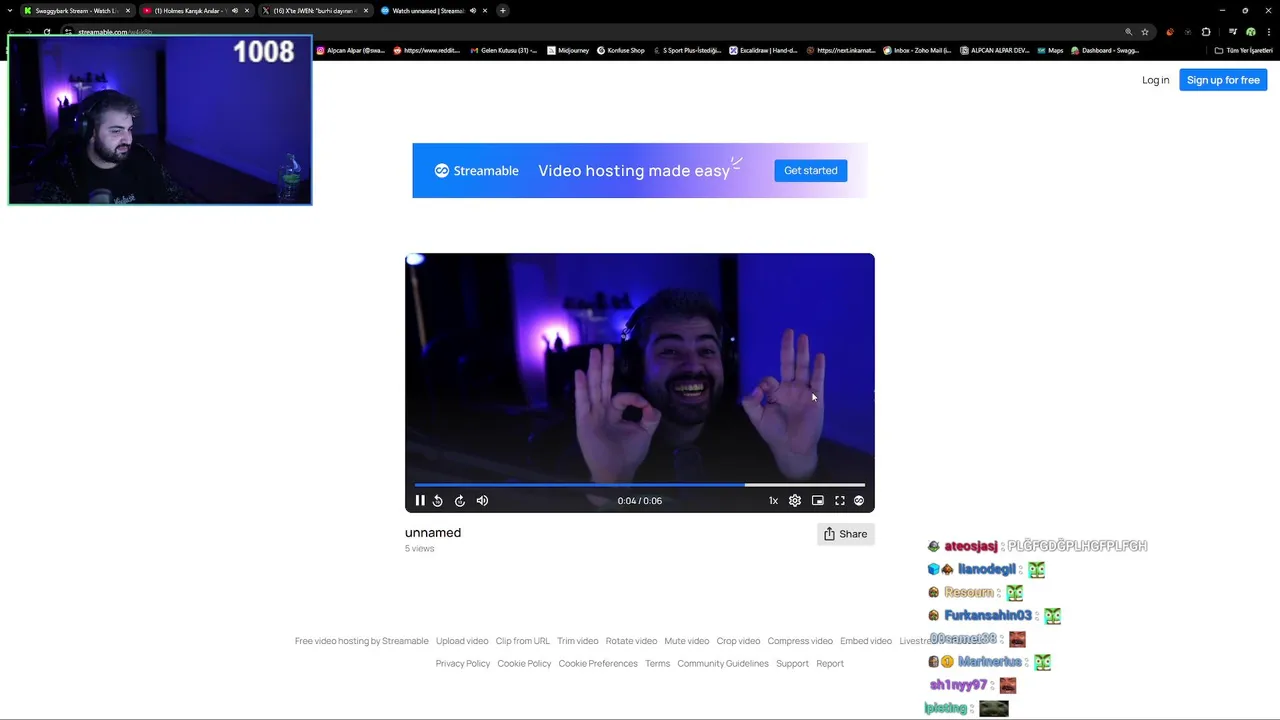Click Streamable logo in banner
Screen dimensions: 1280x720
476,171
